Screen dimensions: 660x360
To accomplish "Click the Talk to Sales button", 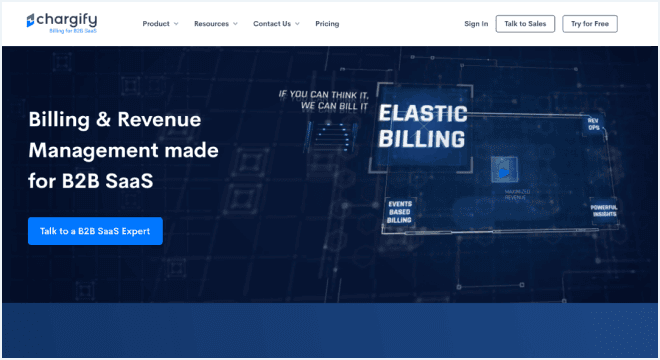I will pos(525,24).
